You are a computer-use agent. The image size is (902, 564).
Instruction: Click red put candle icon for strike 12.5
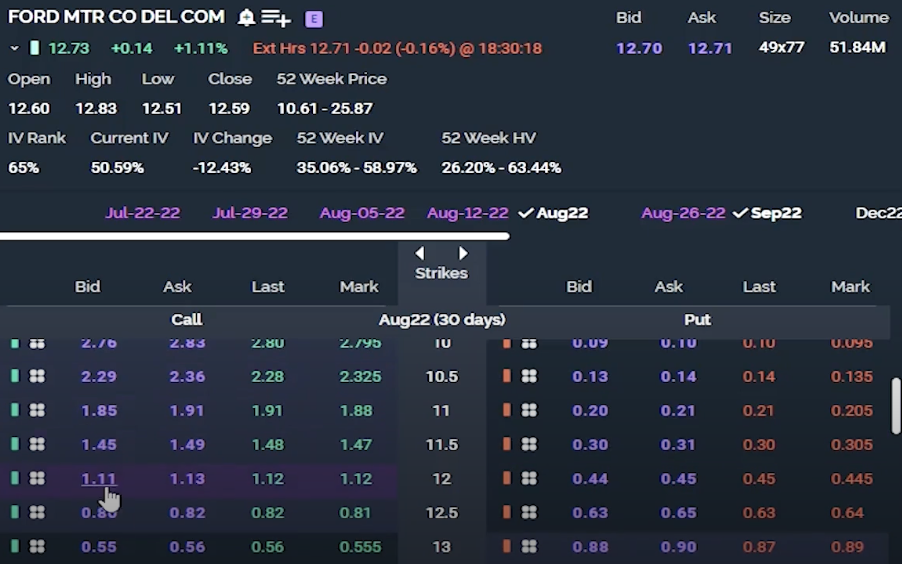pos(507,512)
